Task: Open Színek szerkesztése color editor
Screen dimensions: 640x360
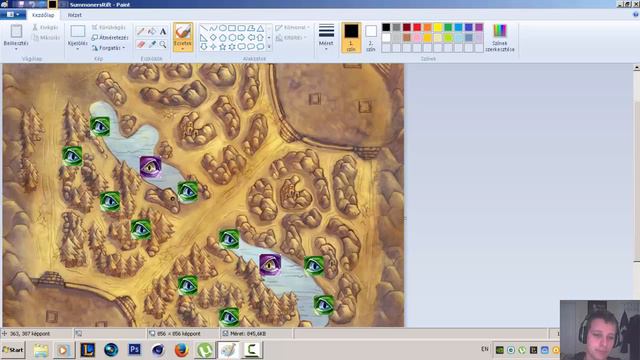Action: (500, 38)
